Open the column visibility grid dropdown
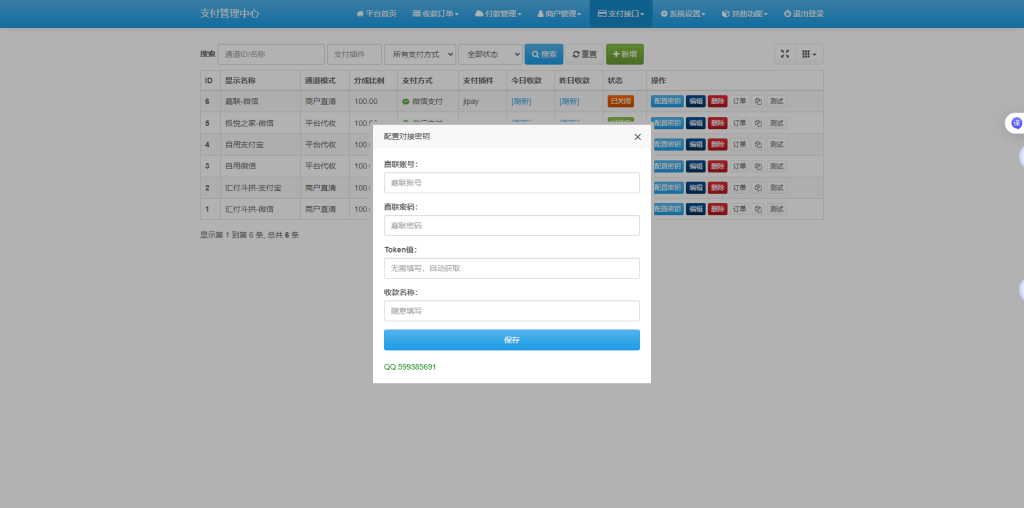This screenshot has width=1024, height=508. click(x=809, y=54)
